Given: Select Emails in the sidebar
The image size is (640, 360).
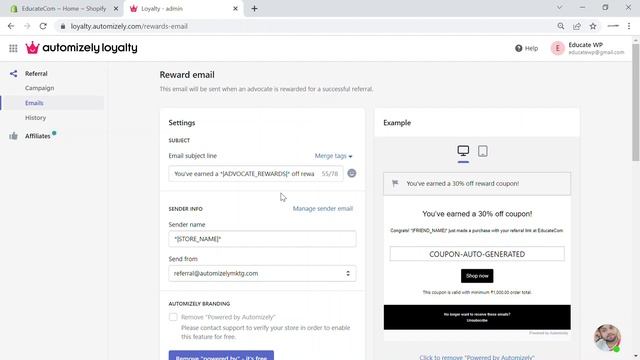Looking at the screenshot, I should [34, 103].
